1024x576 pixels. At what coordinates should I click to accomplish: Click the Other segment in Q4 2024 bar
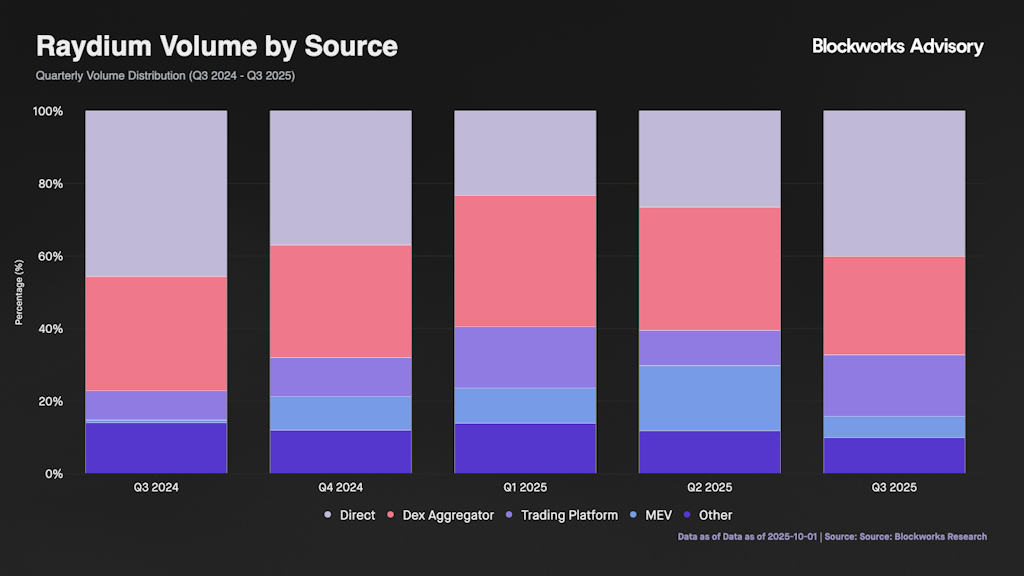pyautogui.click(x=340, y=451)
